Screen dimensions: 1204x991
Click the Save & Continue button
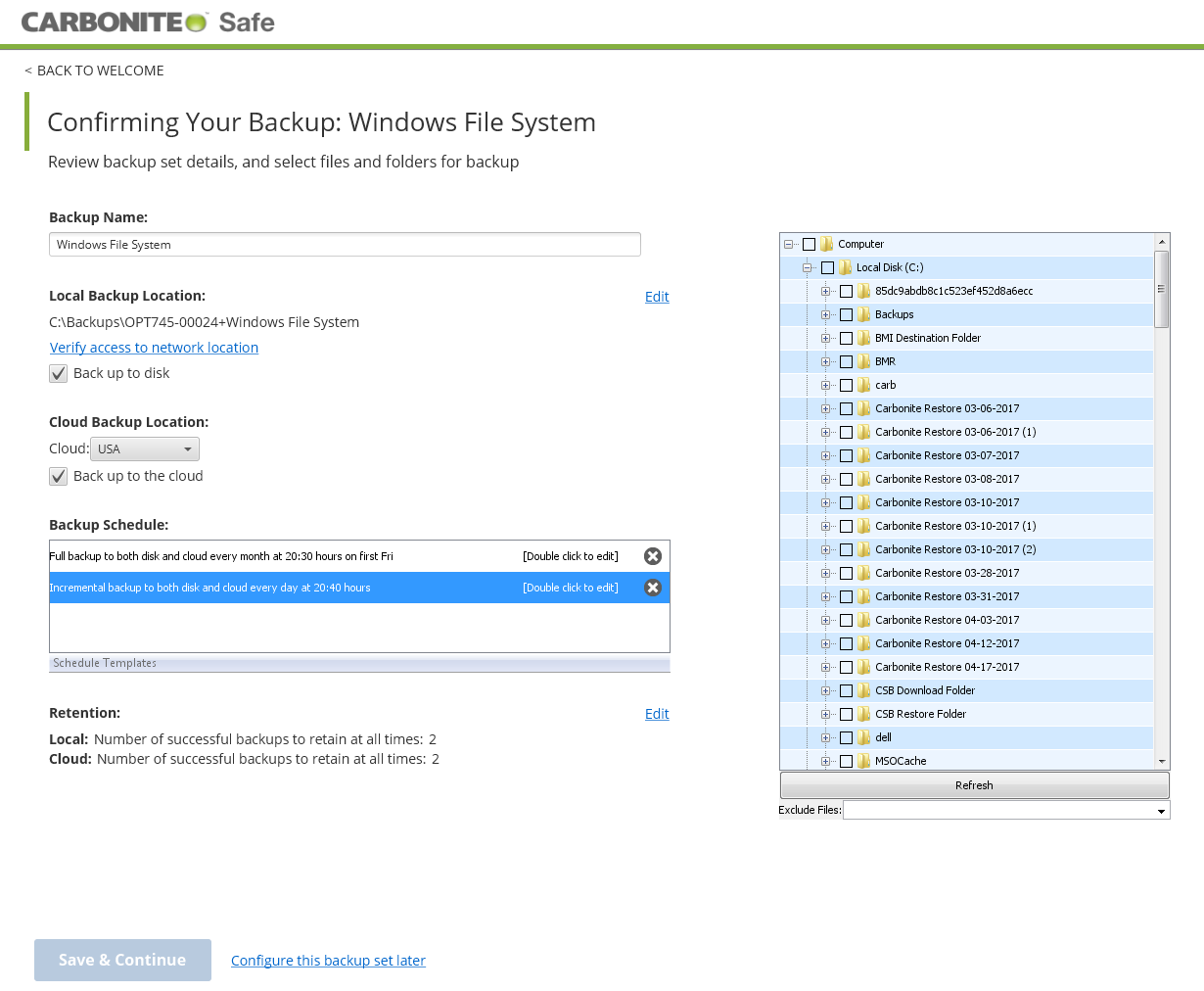tap(122, 960)
